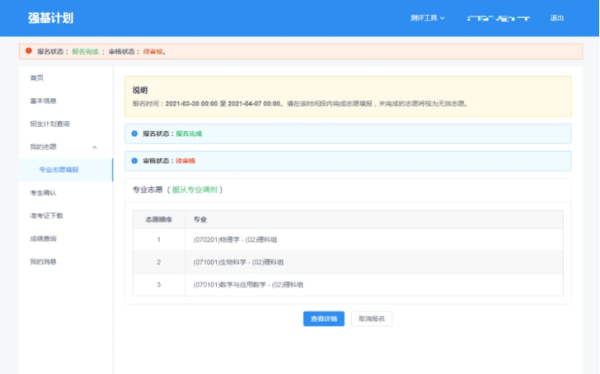Click the 取消报名 button

click(372, 318)
